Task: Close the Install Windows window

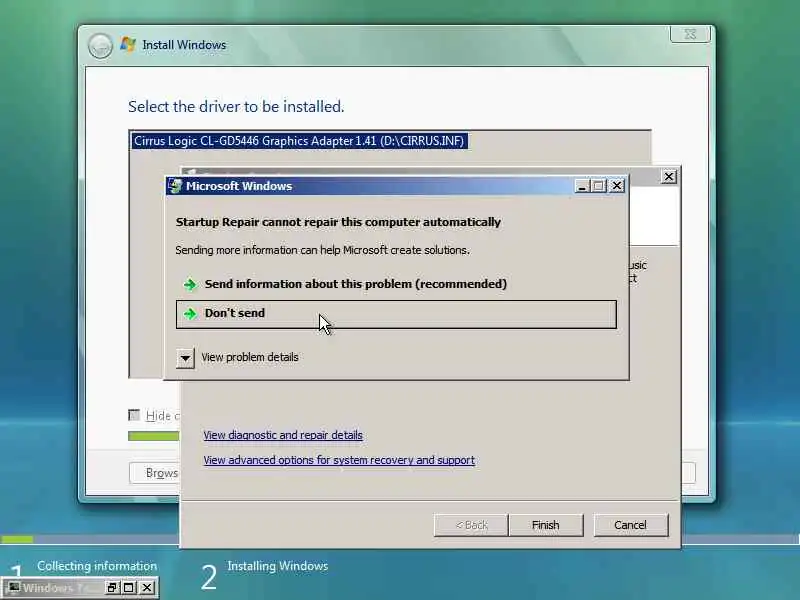Action: point(690,34)
